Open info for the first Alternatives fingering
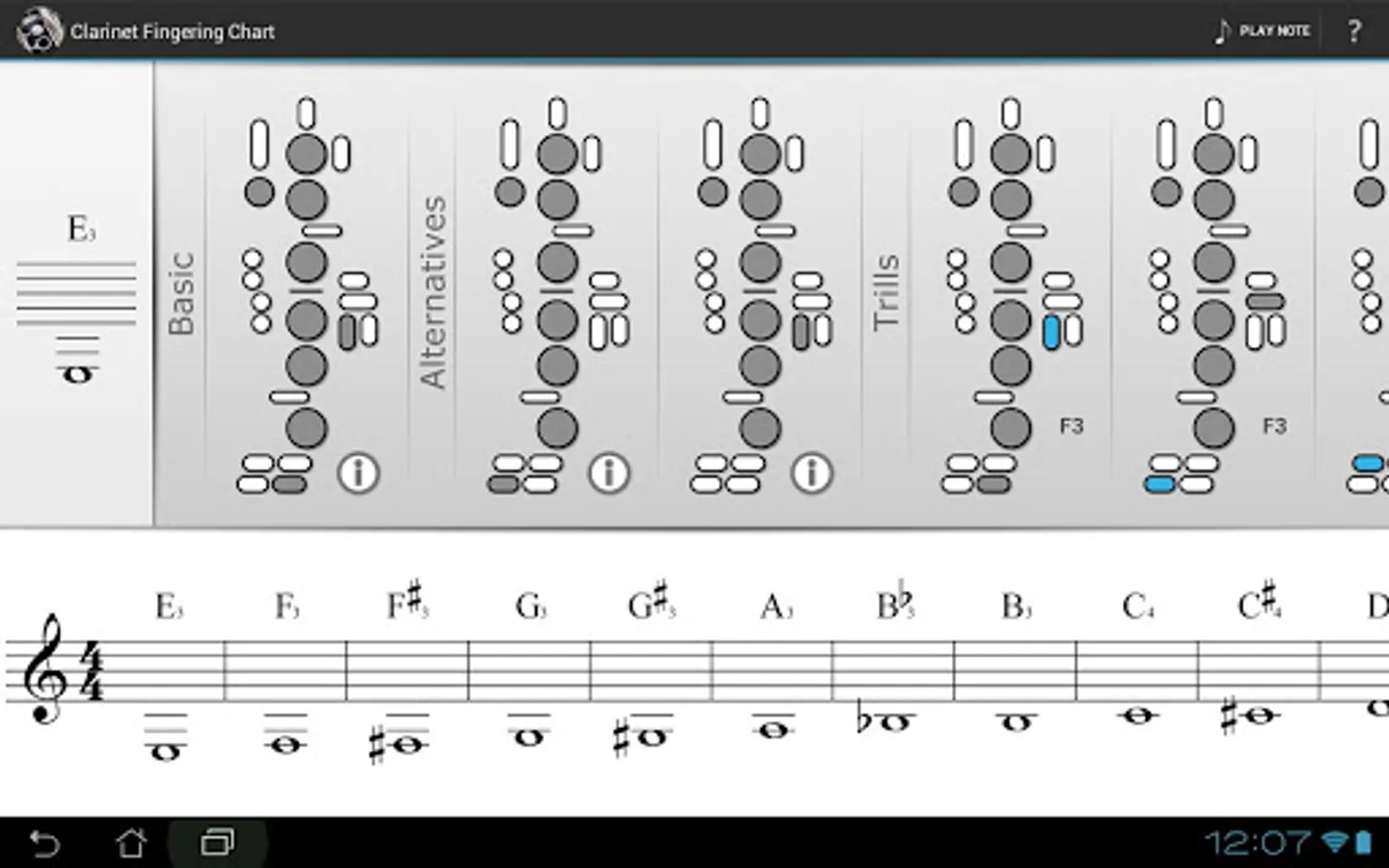 pyautogui.click(x=609, y=473)
